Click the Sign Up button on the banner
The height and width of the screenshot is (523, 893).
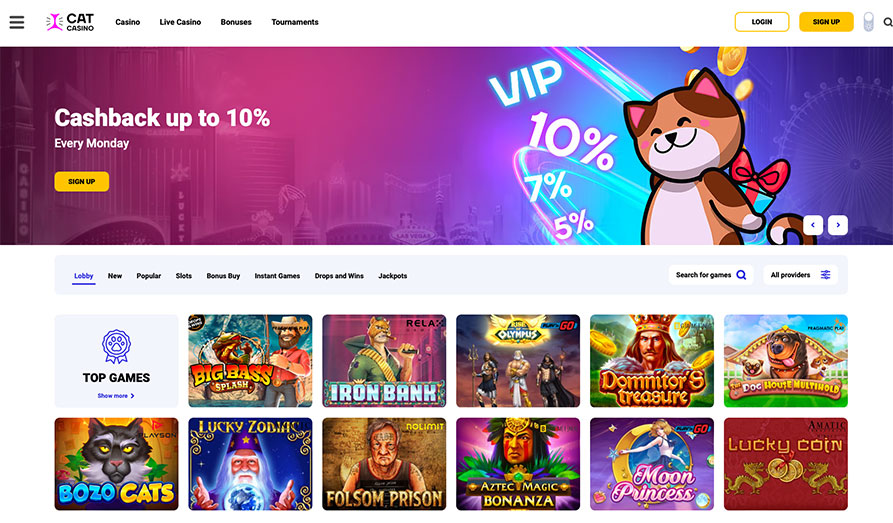(81, 182)
